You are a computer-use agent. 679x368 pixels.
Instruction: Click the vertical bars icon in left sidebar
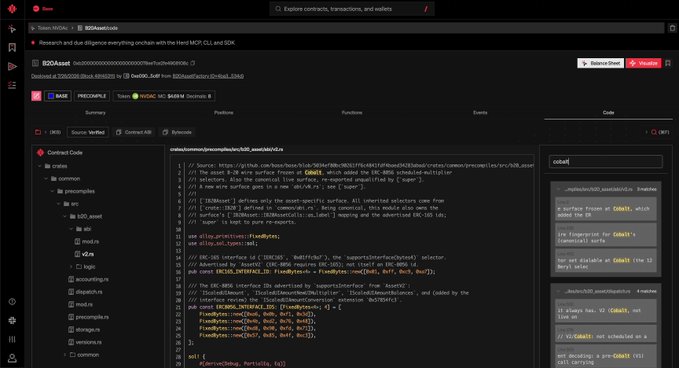tap(12, 339)
